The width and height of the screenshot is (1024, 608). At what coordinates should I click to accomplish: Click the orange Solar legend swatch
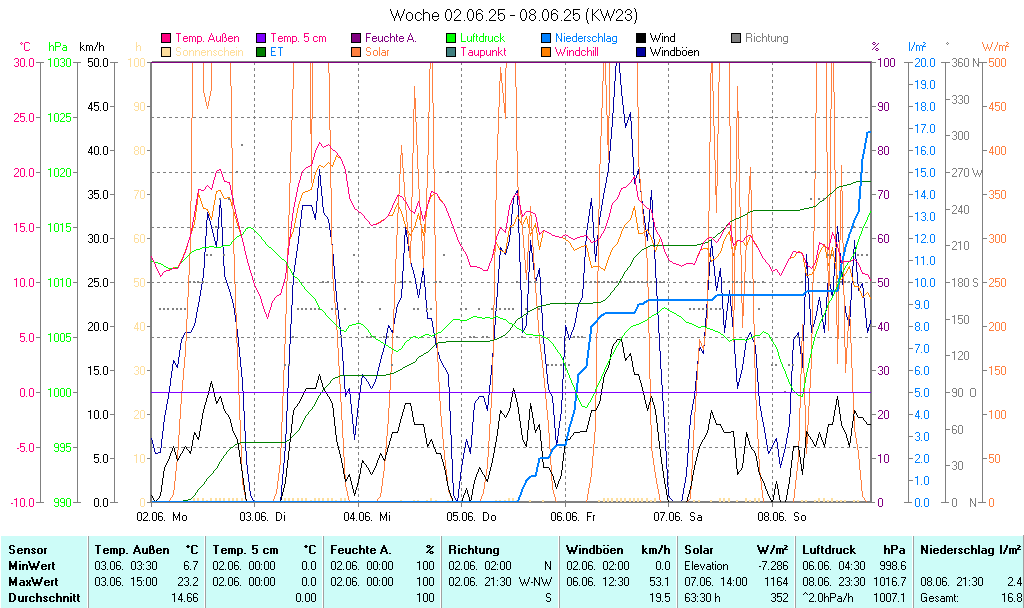(356, 52)
